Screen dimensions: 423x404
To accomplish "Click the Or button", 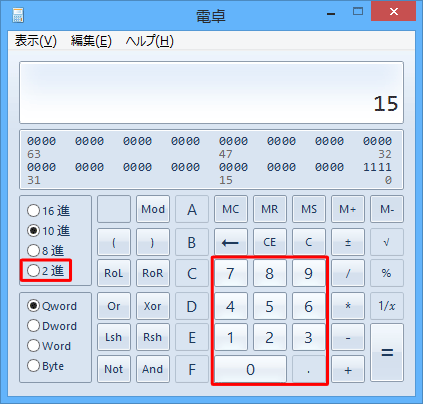I will 114,306.
